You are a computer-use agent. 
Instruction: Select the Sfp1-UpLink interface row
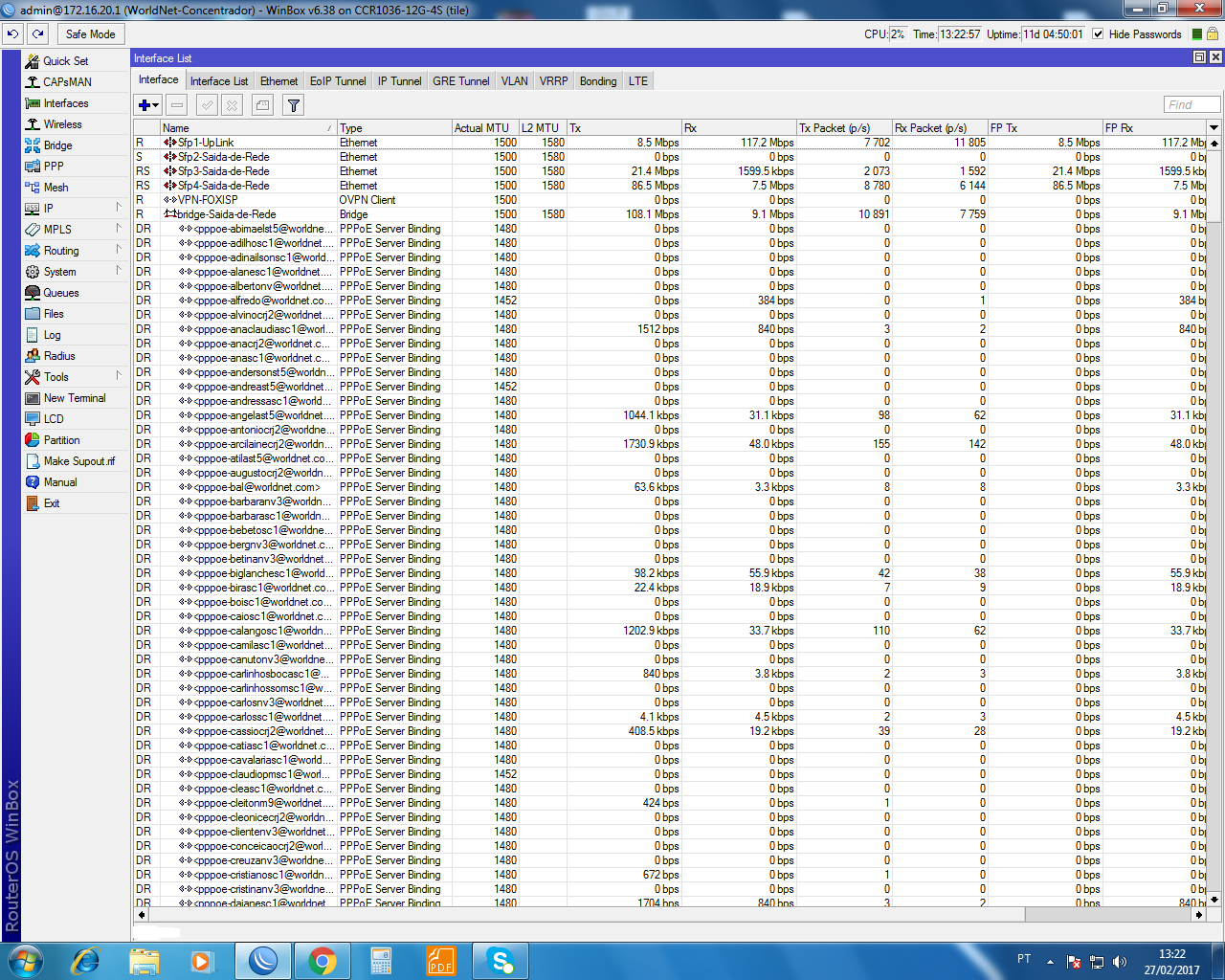click(x=670, y=143)
